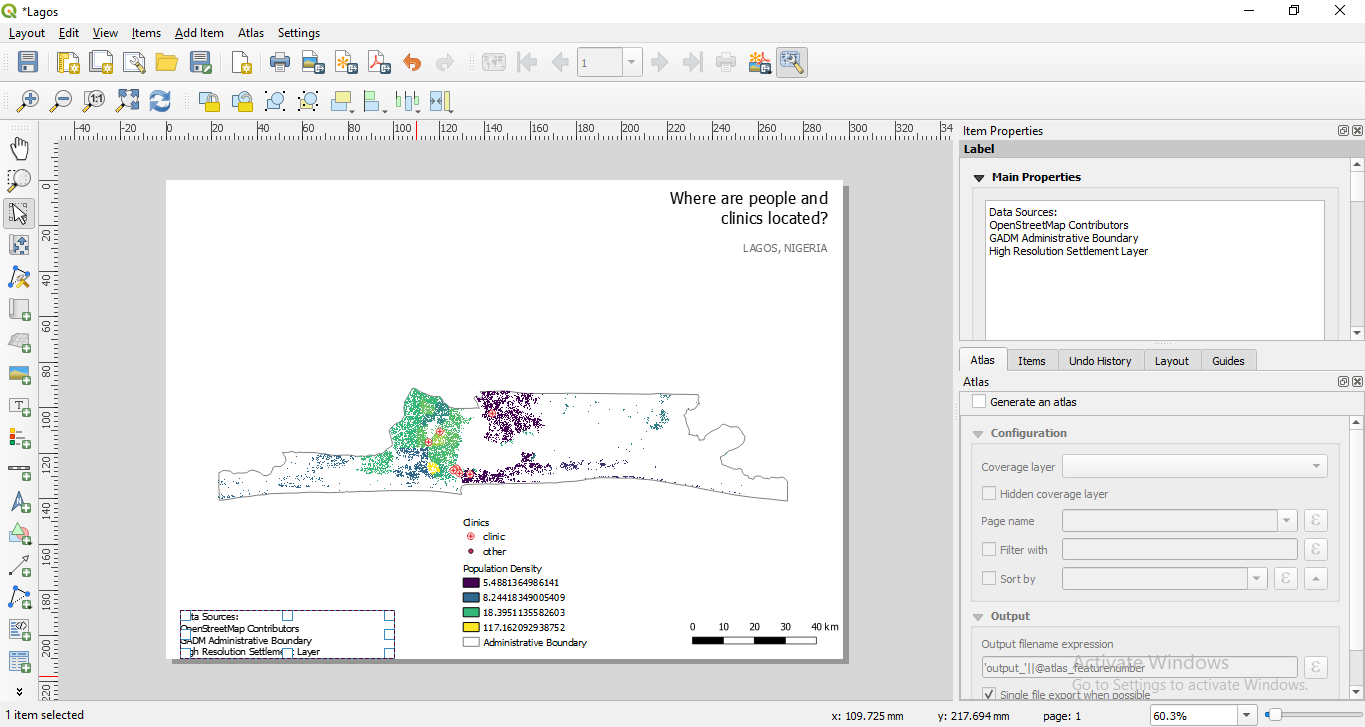
Task: Click the Save as Template icon
Action: pyautogui.click(x=201, y=63)
